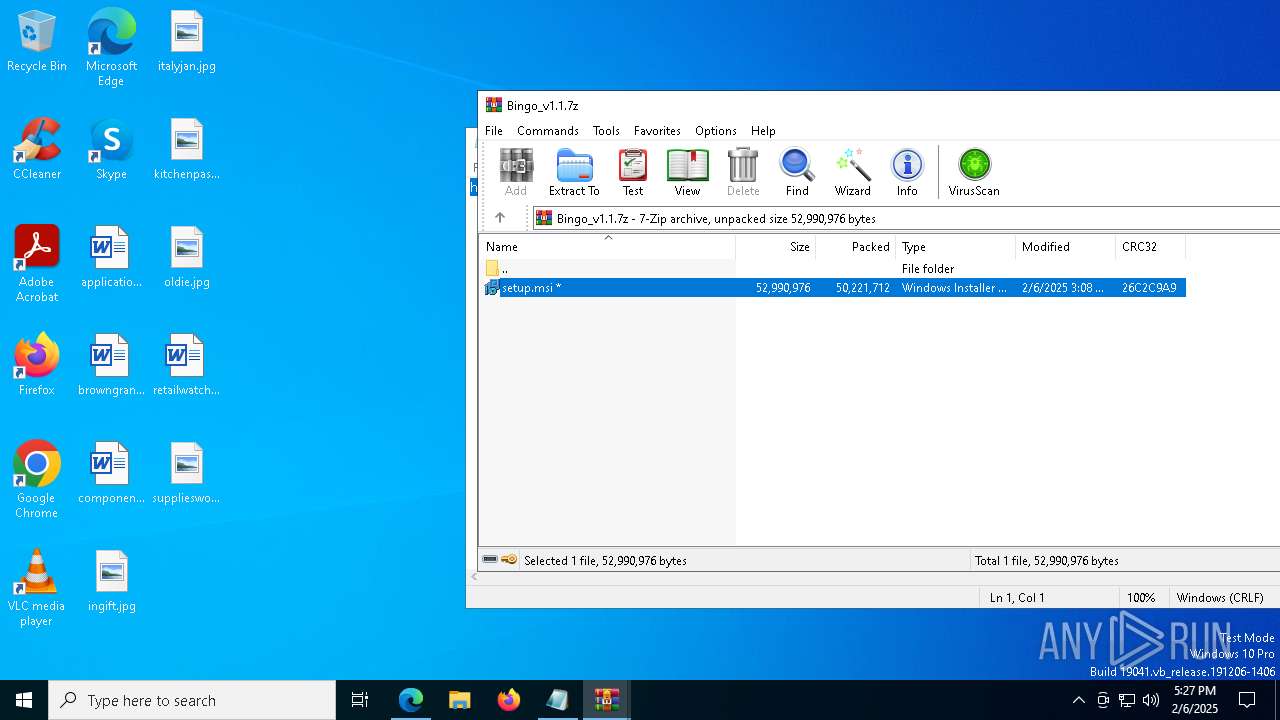Click the Windows (CRLF) status text in Notepad
This screenshot has width=1280, height=720.
(x=1221, y=597)
